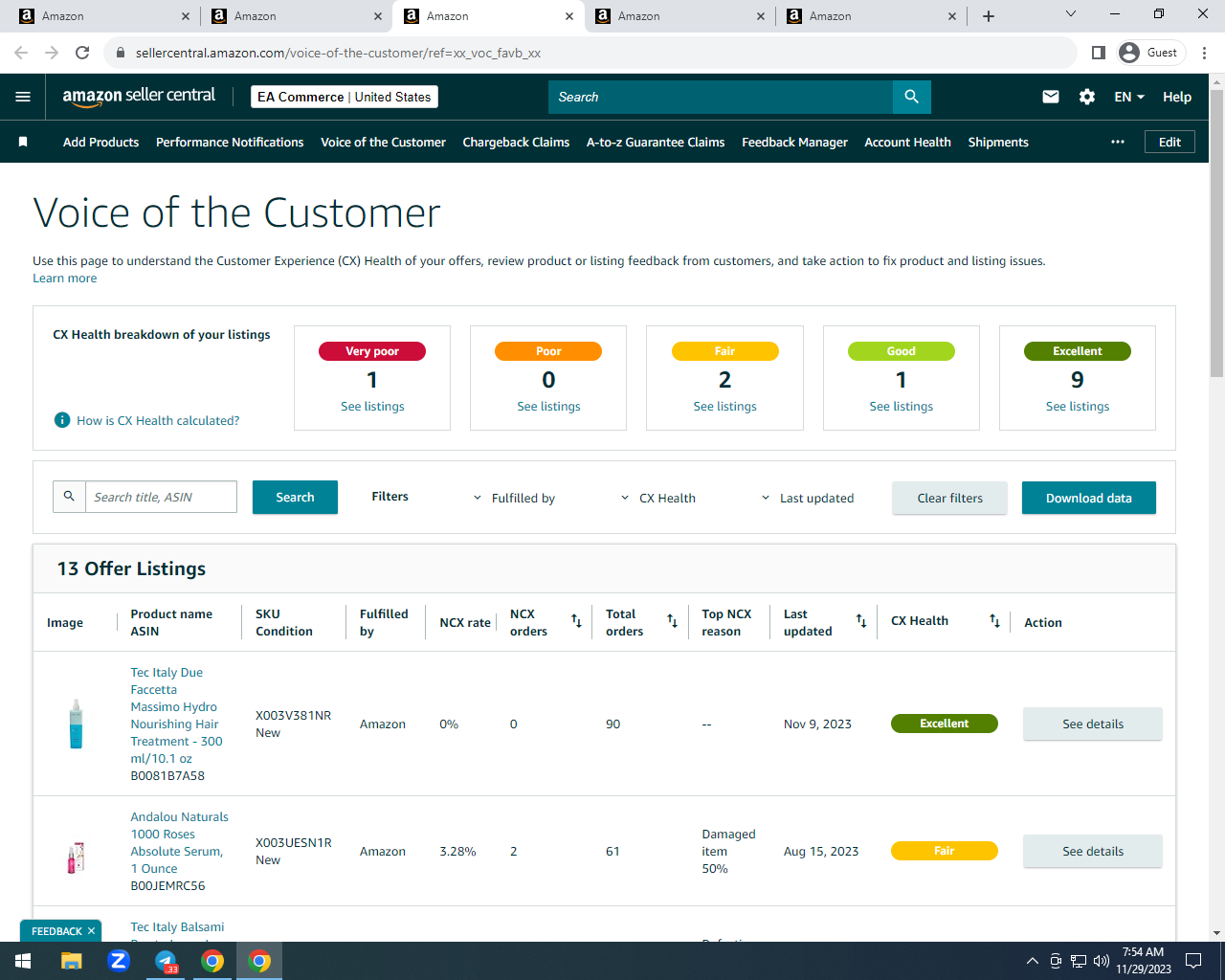Sort by CX Health column arrows
The height and width of the screenshot is (980, 1225).
pos(994,621)
